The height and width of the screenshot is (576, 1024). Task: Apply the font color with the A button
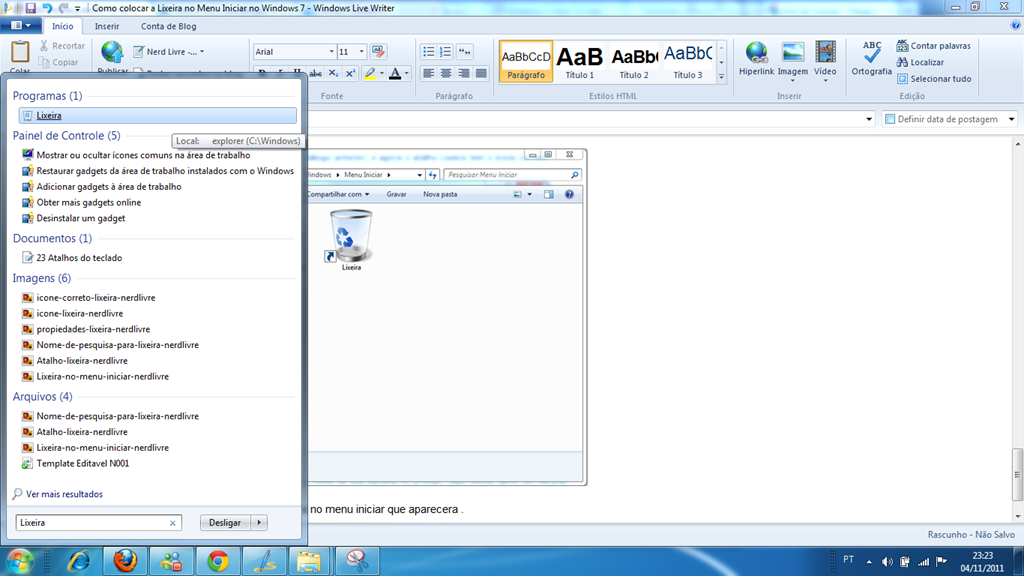click(x=394, y=73)
